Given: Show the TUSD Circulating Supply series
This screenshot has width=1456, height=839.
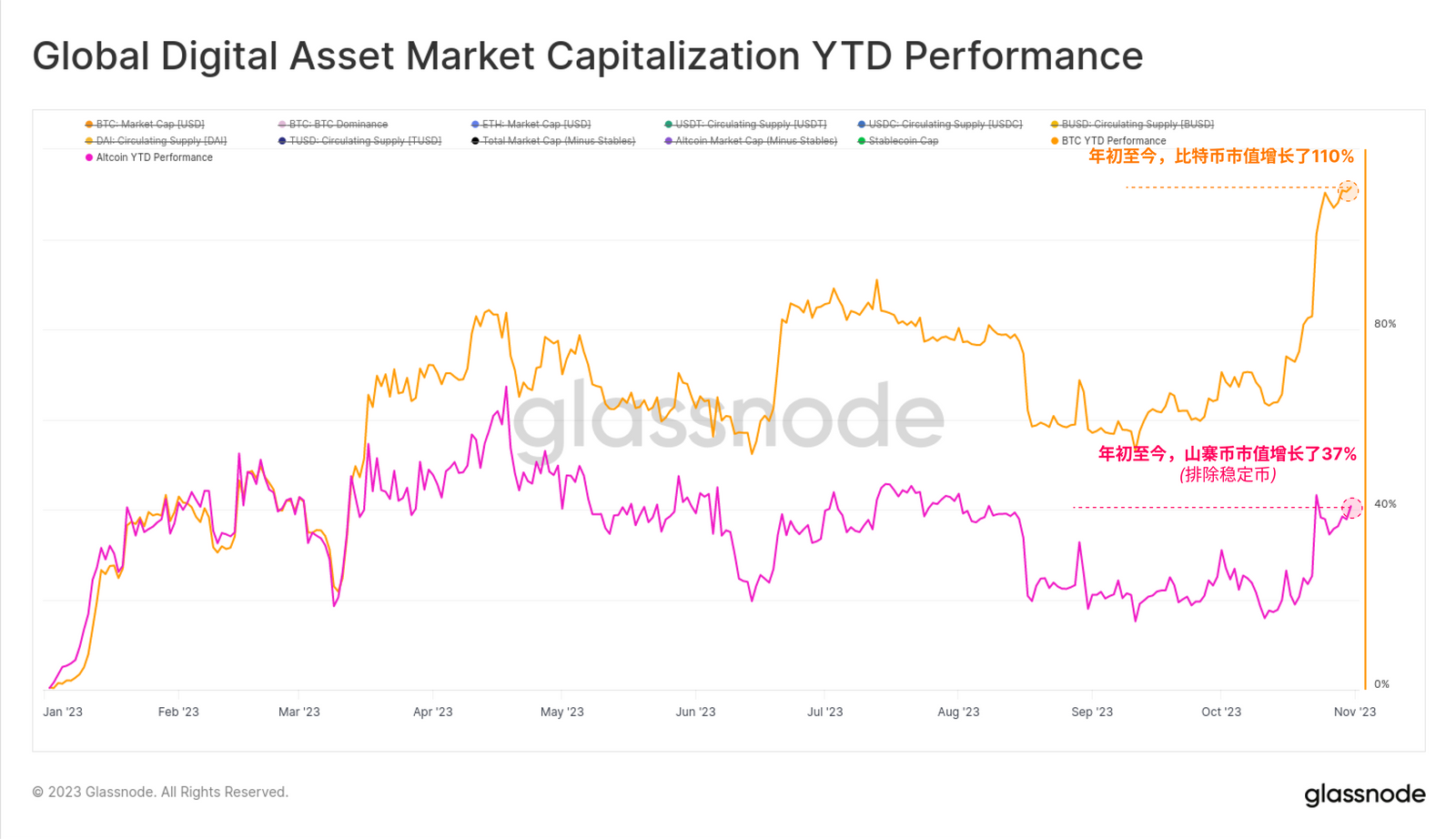Looking at the screenshot, I should 359,141.
